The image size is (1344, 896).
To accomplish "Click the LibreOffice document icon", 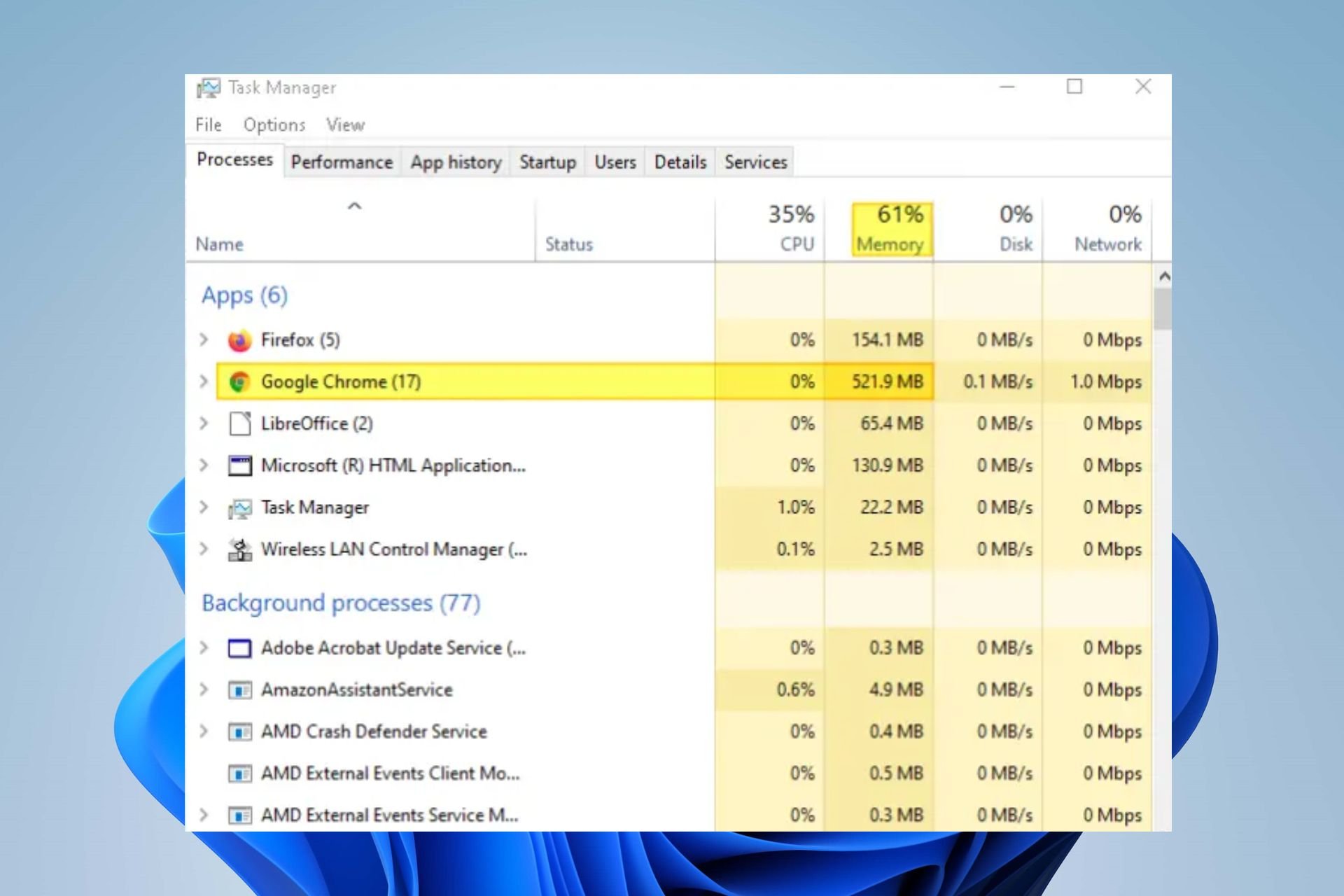I will coord(239,423).
